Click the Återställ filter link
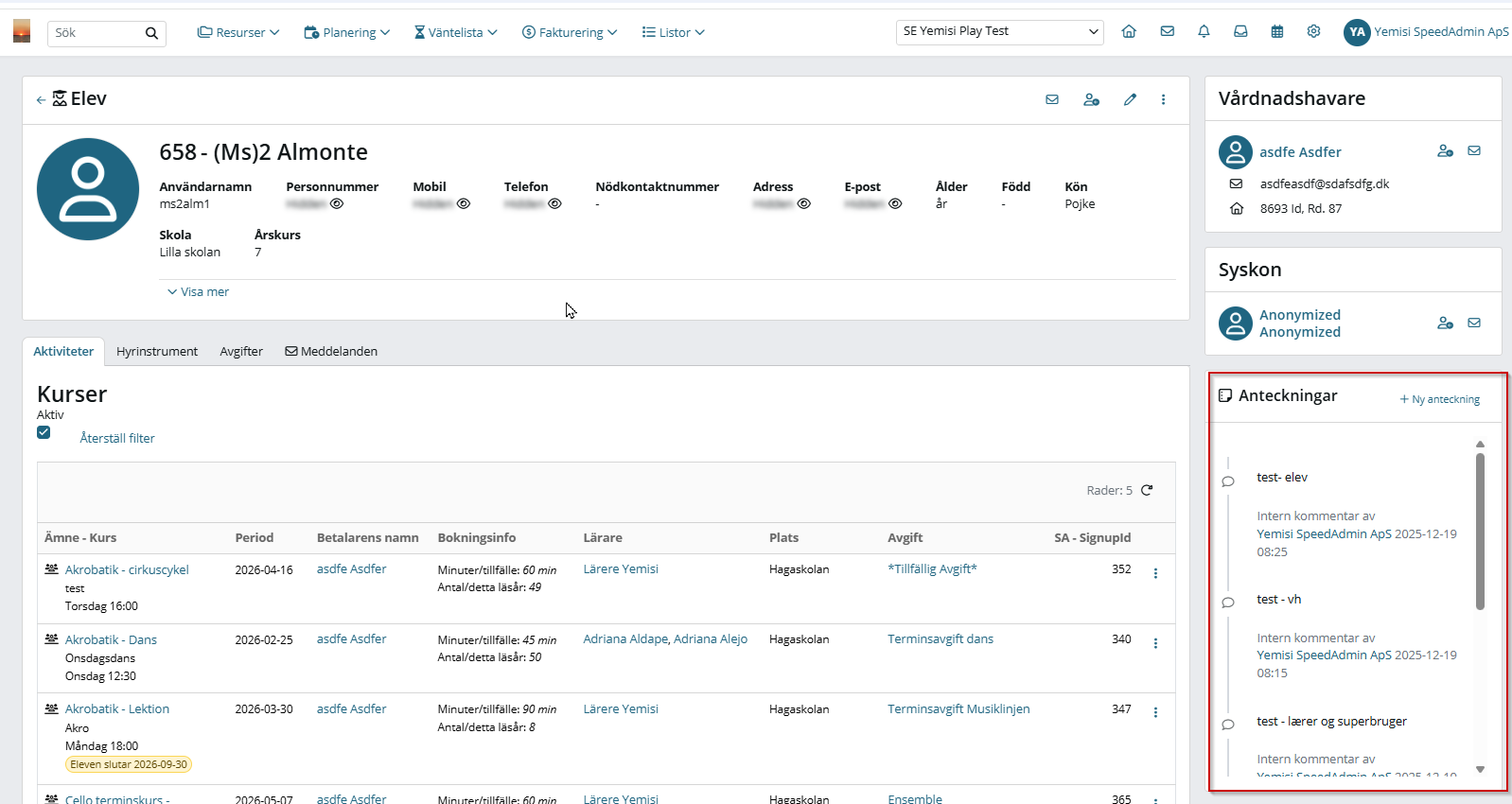1512x804 pixels. 117,438
